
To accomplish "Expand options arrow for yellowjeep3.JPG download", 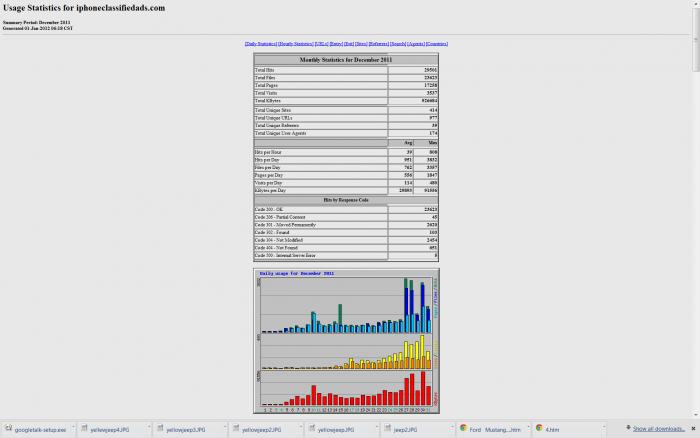I will tap(225, 429).
